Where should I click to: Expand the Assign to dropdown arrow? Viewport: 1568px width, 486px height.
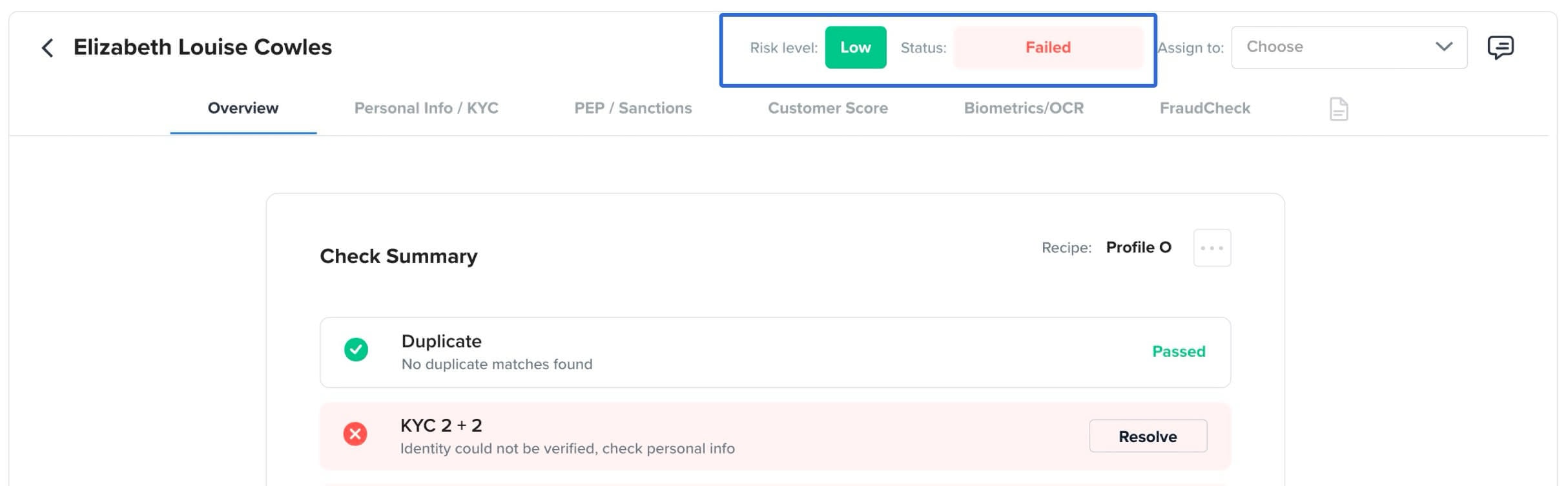click(x=1444, y=47)
